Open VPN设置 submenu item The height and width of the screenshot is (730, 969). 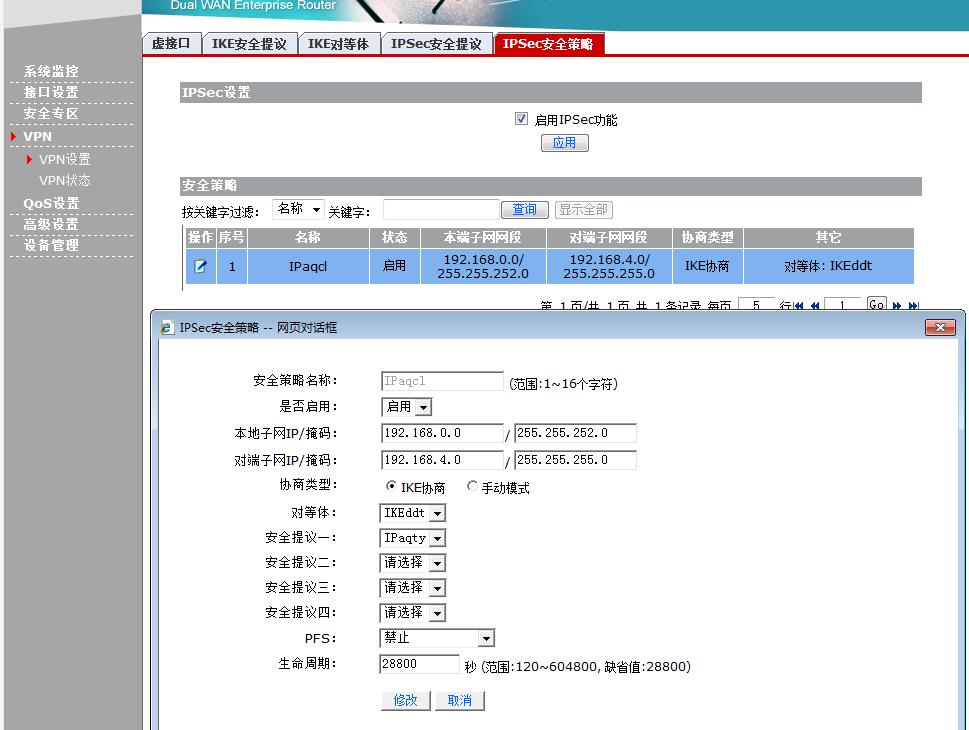pyautogui.click(x=64, y=159)
